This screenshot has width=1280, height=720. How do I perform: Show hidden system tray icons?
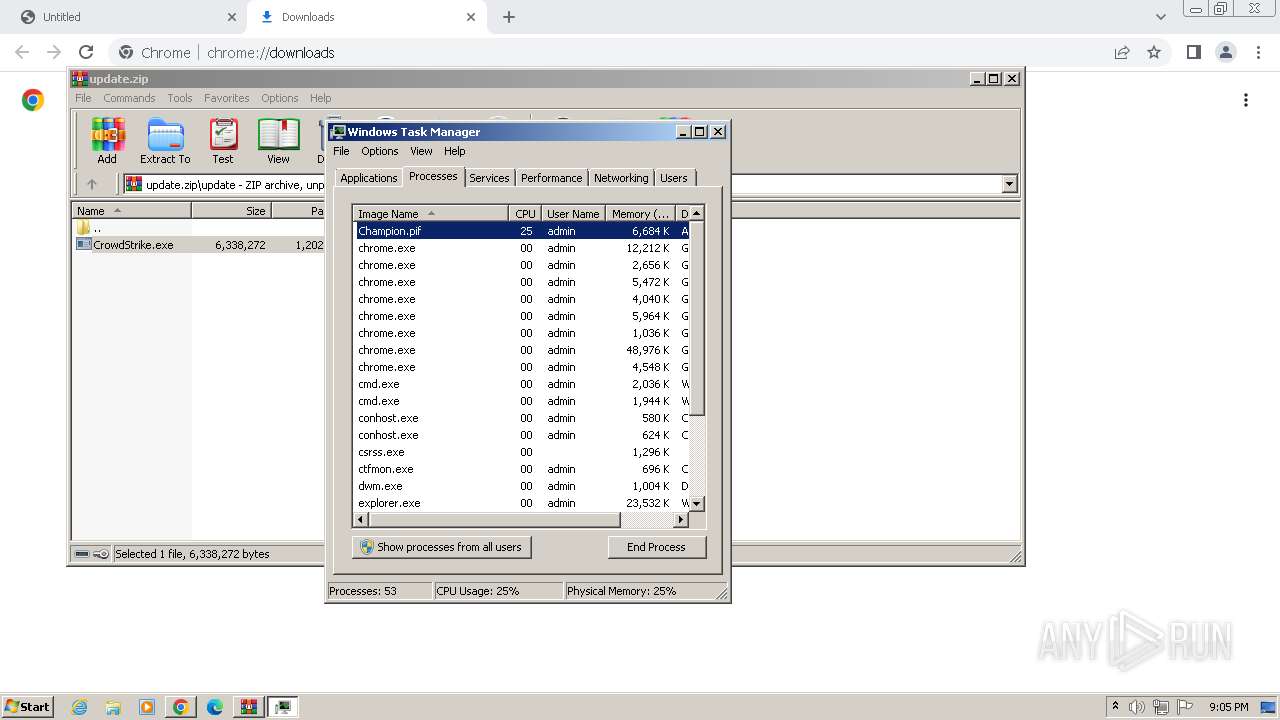tap(1115, 707)
